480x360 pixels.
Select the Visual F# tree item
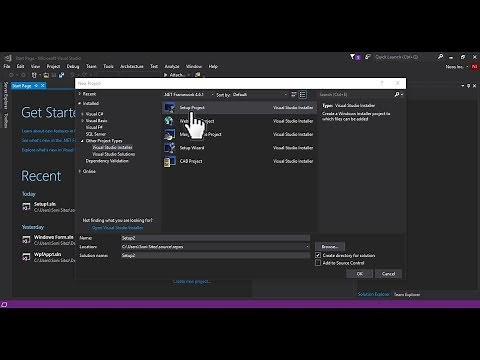pos(94,127)
